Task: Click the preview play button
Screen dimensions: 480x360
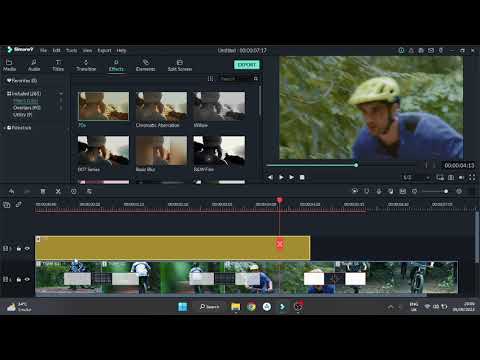Action: click(x=281, y=177)
